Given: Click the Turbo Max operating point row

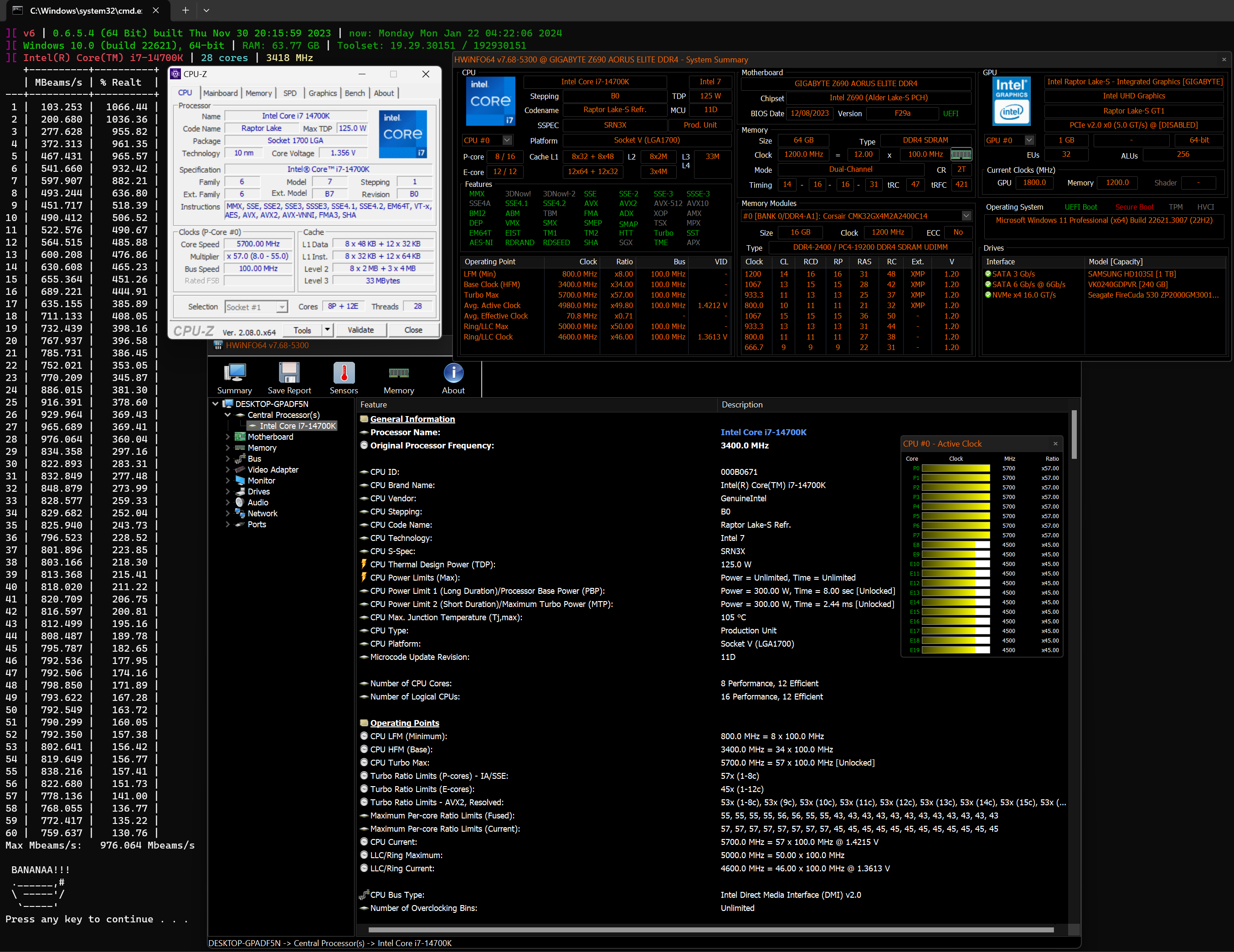Looking at the screenshot, I should pyautogui.click(x=596, y=295).
